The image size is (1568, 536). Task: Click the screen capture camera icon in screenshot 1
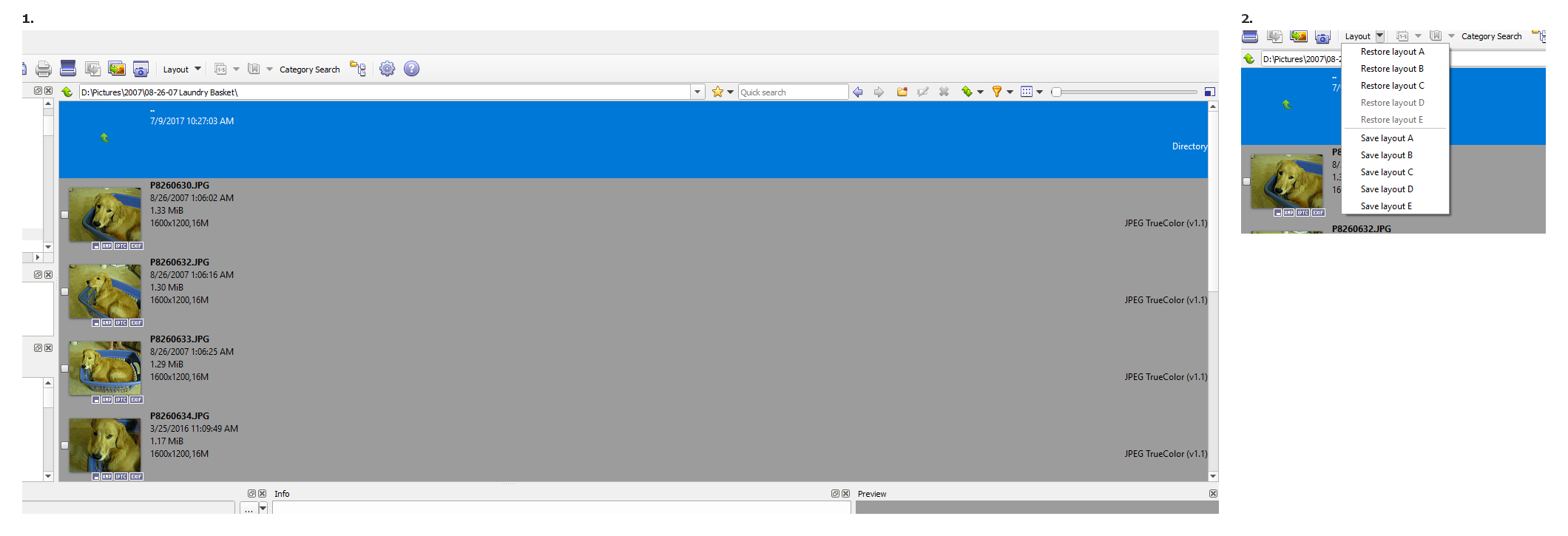tap(141, 69)
